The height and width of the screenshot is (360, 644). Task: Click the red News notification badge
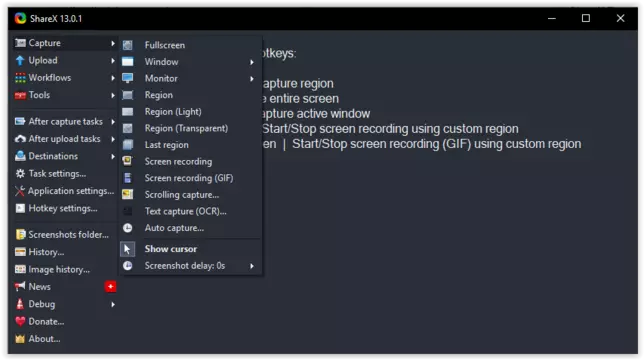110,287
